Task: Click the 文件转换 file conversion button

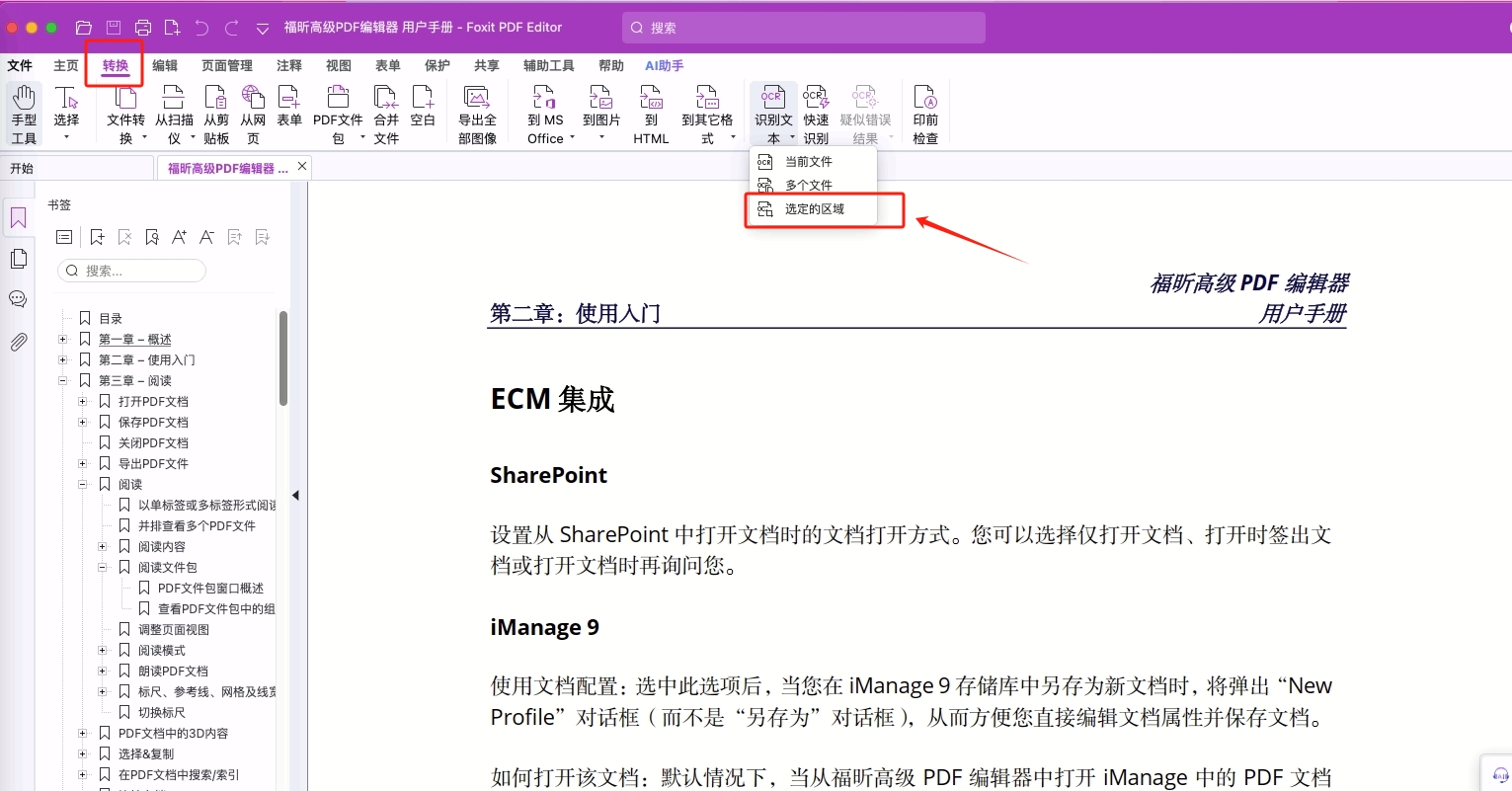Action: pos(126,115)
